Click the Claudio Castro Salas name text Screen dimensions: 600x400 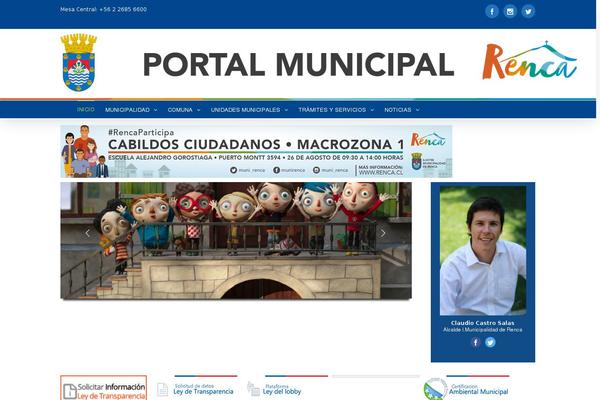pyautogui.click(x=483, y=323)
